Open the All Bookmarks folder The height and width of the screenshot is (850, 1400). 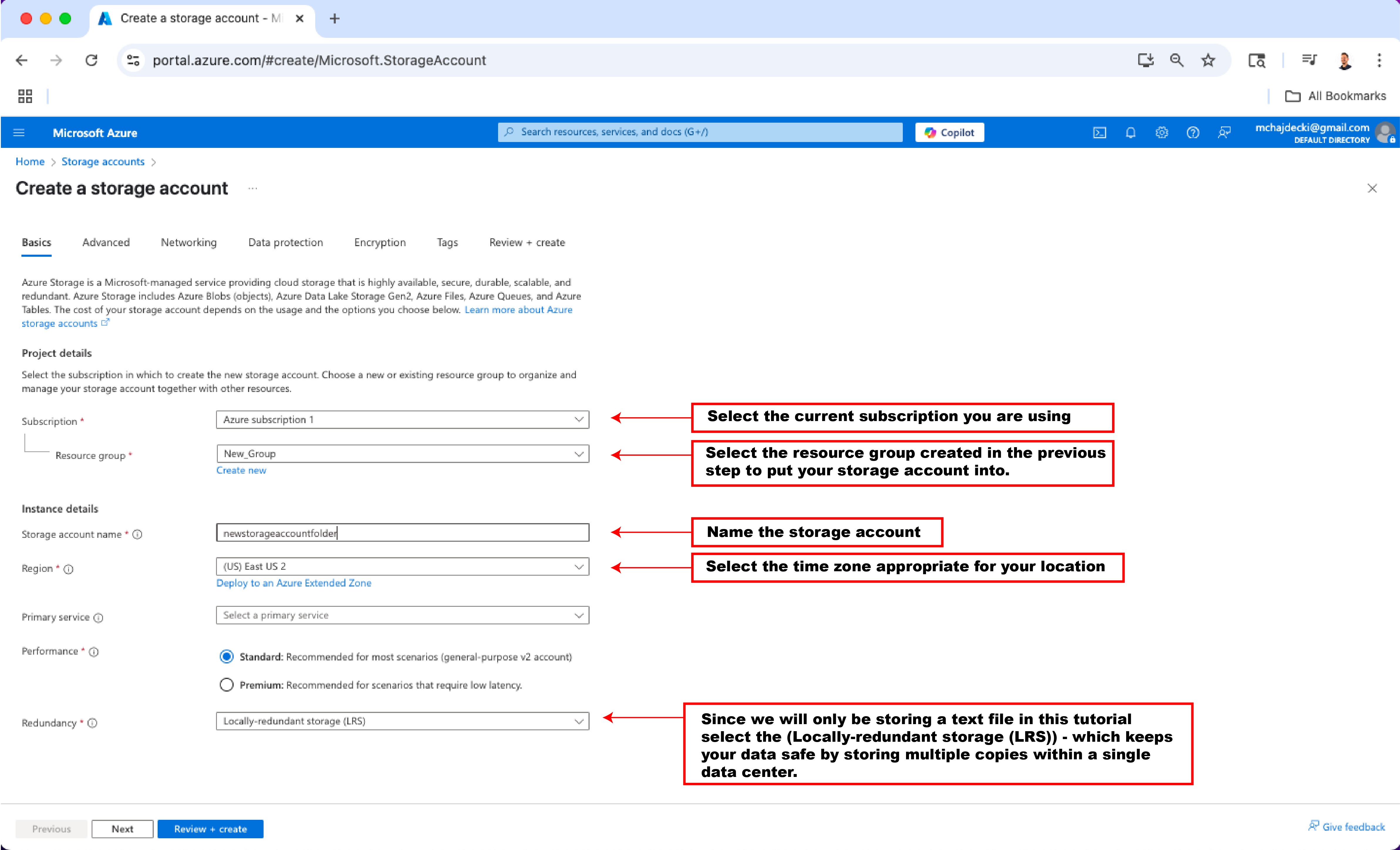pos(1335,96)
